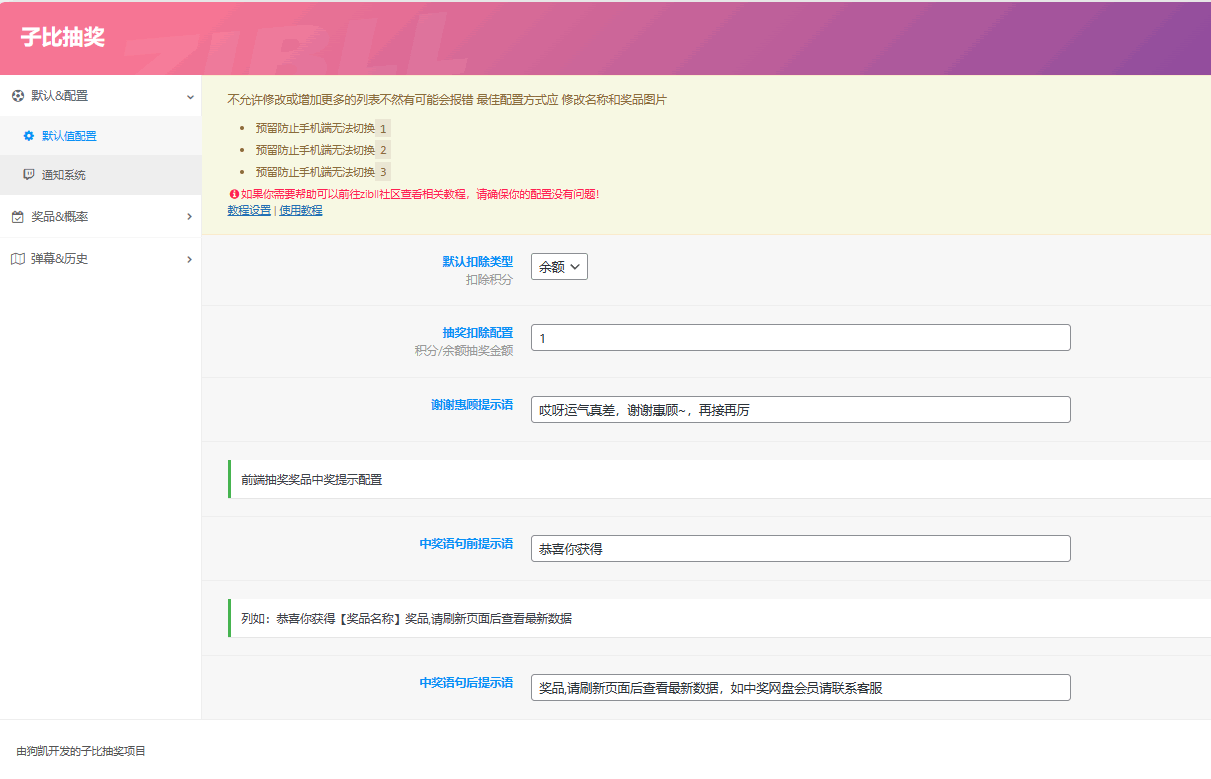Click the calendar icon beside 奖品&概率
The image size is (1211, 779).
point(18,217)
